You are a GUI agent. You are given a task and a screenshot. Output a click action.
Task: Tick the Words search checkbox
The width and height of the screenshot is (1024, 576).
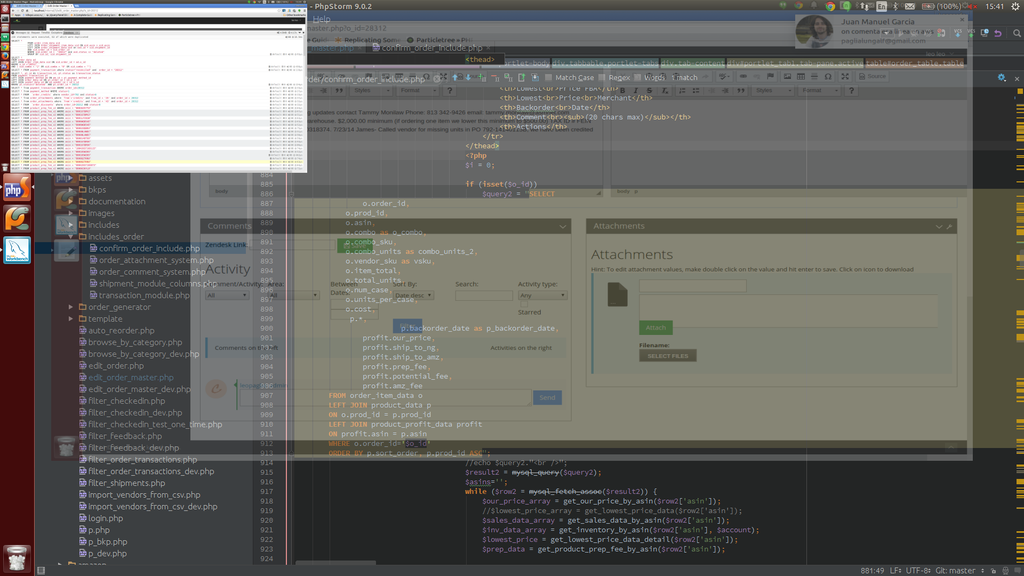[639, 77]
